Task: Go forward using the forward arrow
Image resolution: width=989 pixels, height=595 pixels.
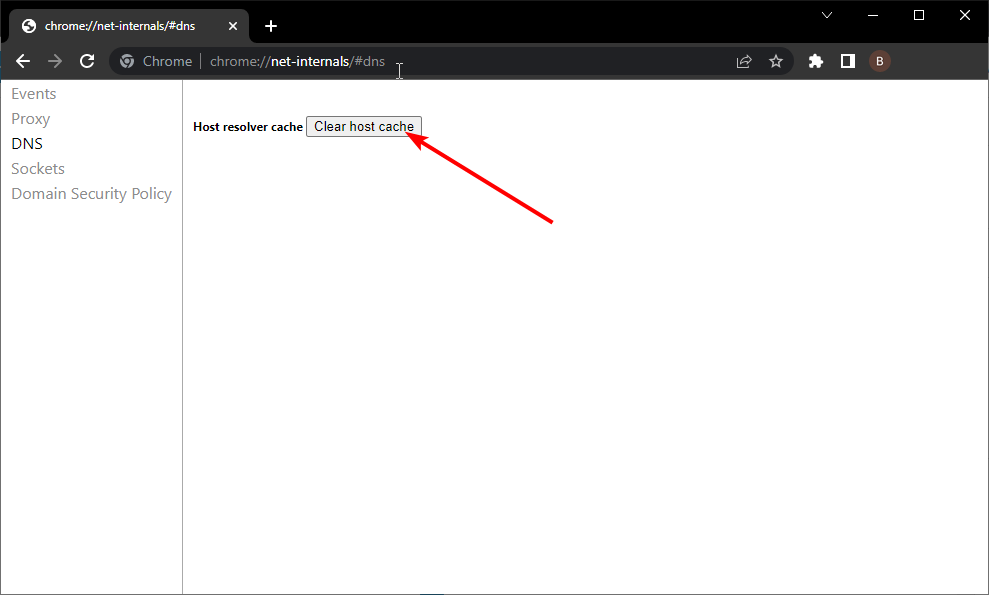Action: tap(55, 61)
